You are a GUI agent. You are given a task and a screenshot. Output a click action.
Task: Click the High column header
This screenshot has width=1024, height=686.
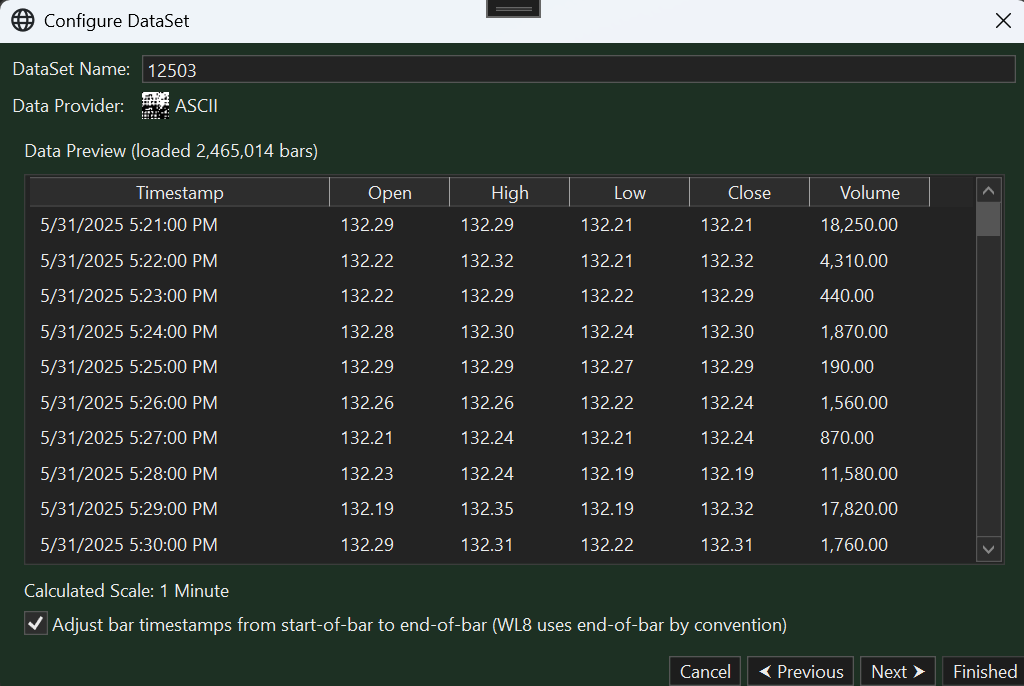(x=509, y=193)
